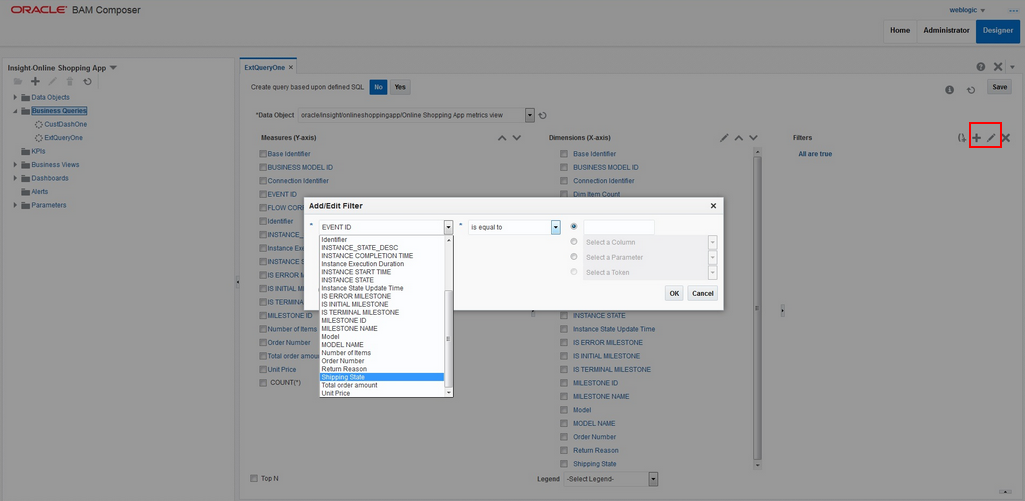The height and width of the screenshot is (501, 1025).
Task: Check the COUNT(*) measure checkbox
Action: click(x=263, y=383)
